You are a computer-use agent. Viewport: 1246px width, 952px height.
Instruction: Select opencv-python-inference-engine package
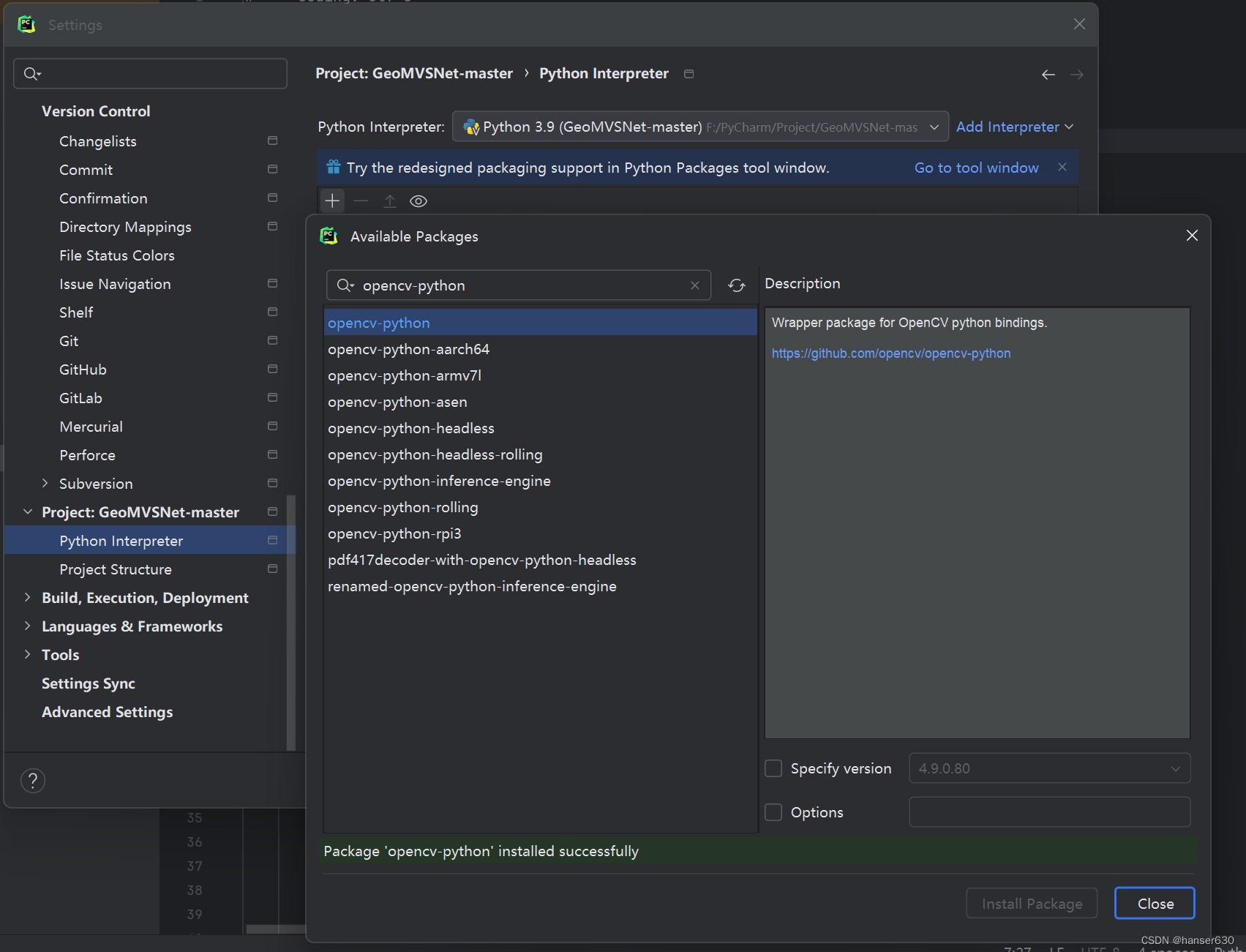coord(541,481)
